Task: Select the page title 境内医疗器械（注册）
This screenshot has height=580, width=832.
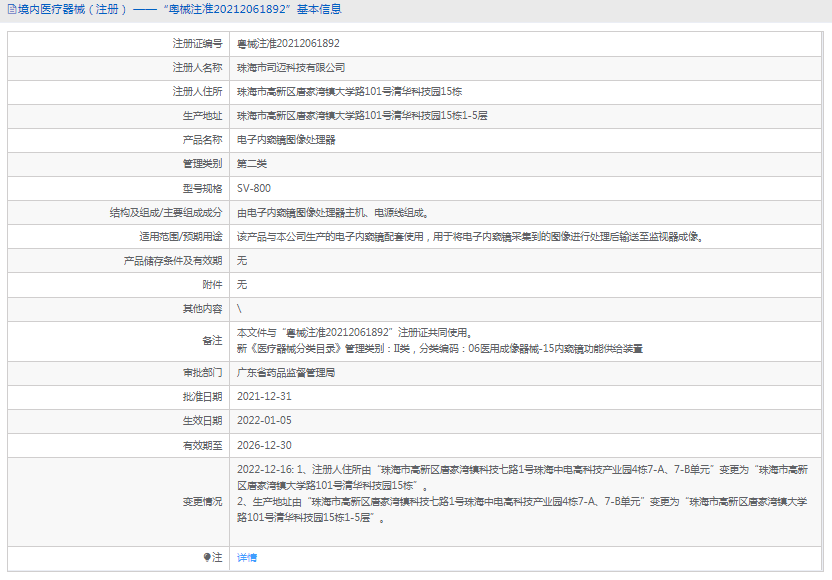Action: pyautogui.click(x=72, y=10)
